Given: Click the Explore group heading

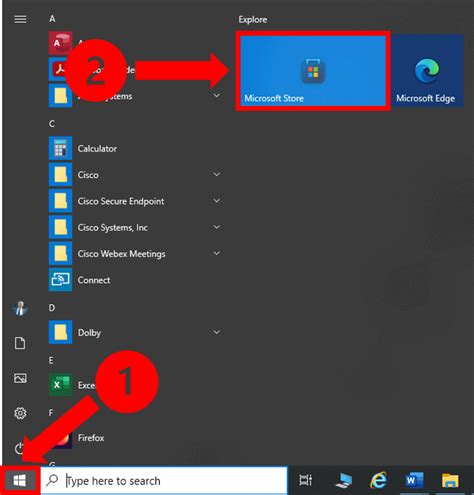Looking at the screenshot, I should [x=253, y=20].
